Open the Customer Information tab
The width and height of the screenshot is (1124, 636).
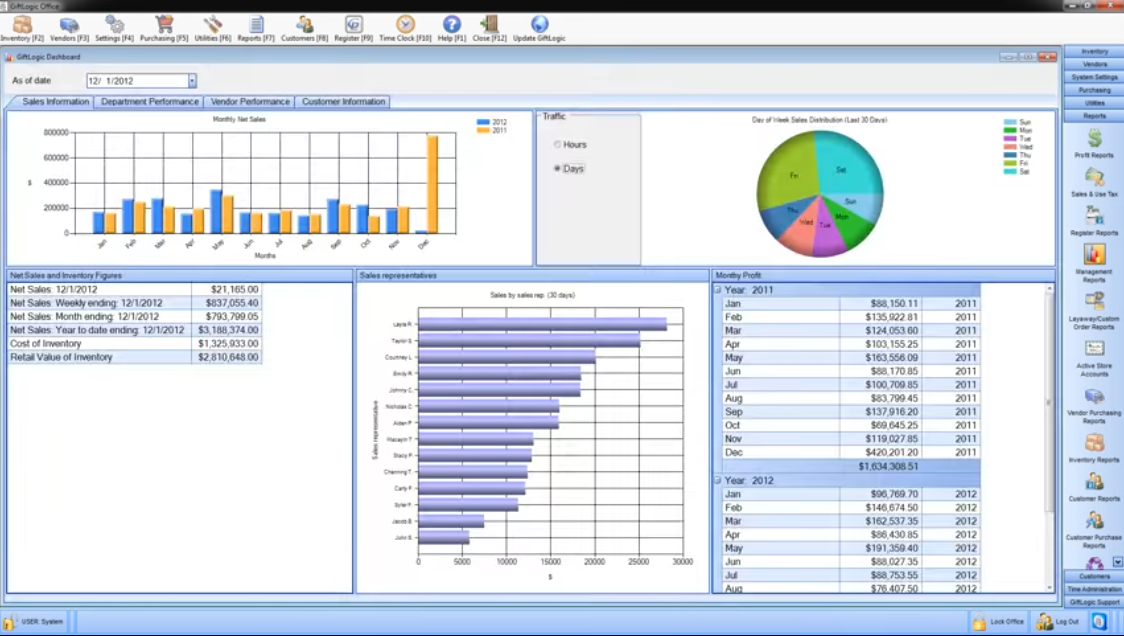(343, 102)
